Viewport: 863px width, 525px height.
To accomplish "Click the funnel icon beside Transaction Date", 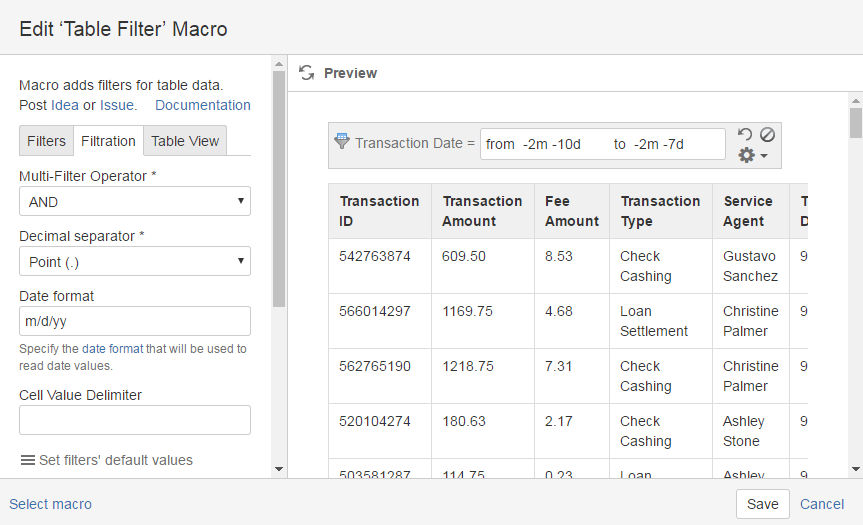I will coord(342,143).
